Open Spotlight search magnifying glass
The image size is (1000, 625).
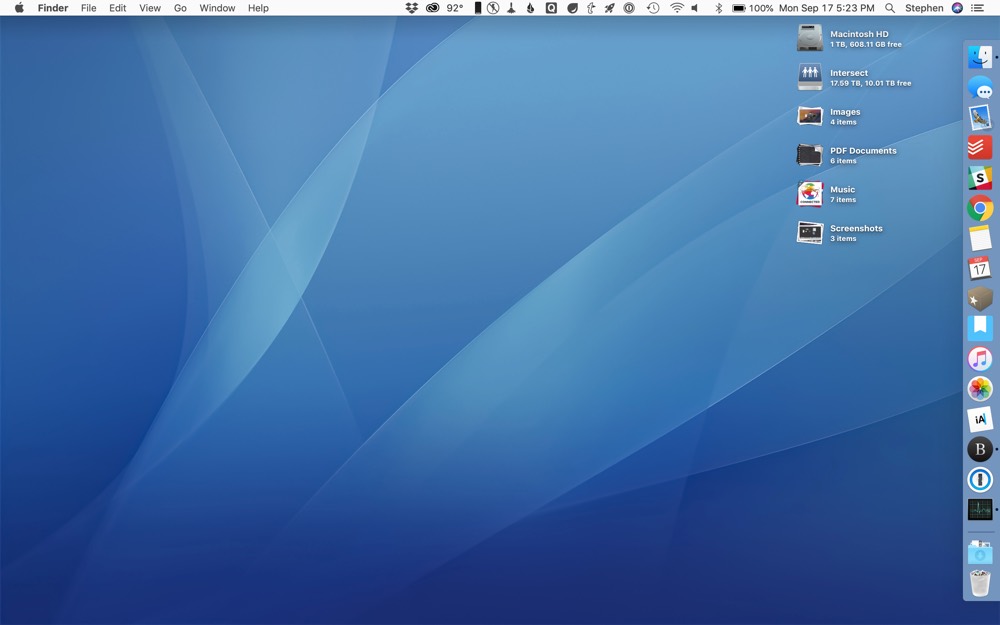point(890,8)
